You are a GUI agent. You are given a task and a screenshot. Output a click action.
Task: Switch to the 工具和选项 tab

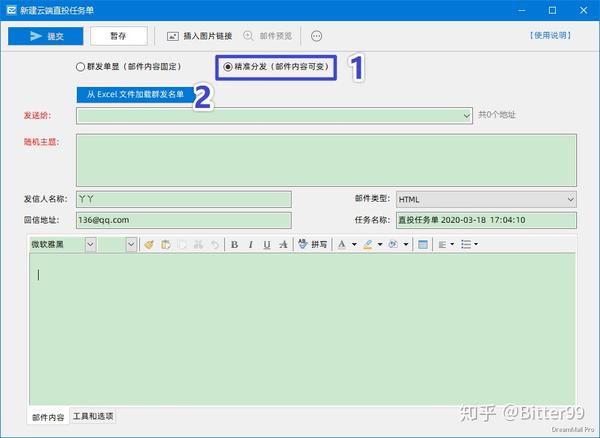93,416
